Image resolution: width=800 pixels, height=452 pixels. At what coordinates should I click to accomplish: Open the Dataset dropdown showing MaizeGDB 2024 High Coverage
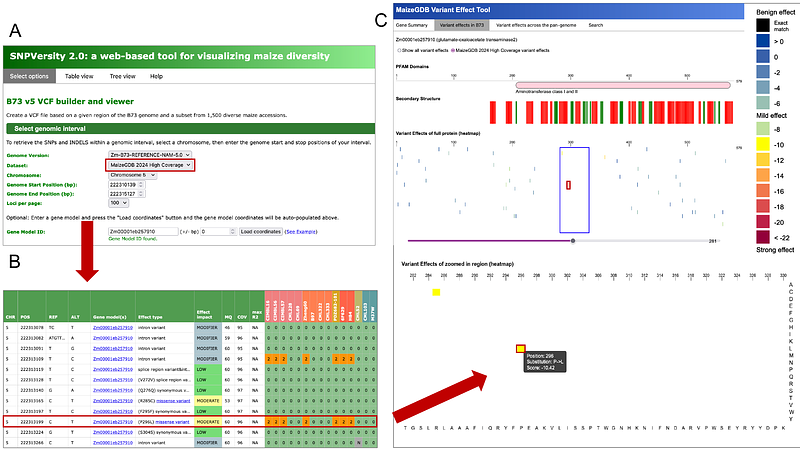pos(150,165)
